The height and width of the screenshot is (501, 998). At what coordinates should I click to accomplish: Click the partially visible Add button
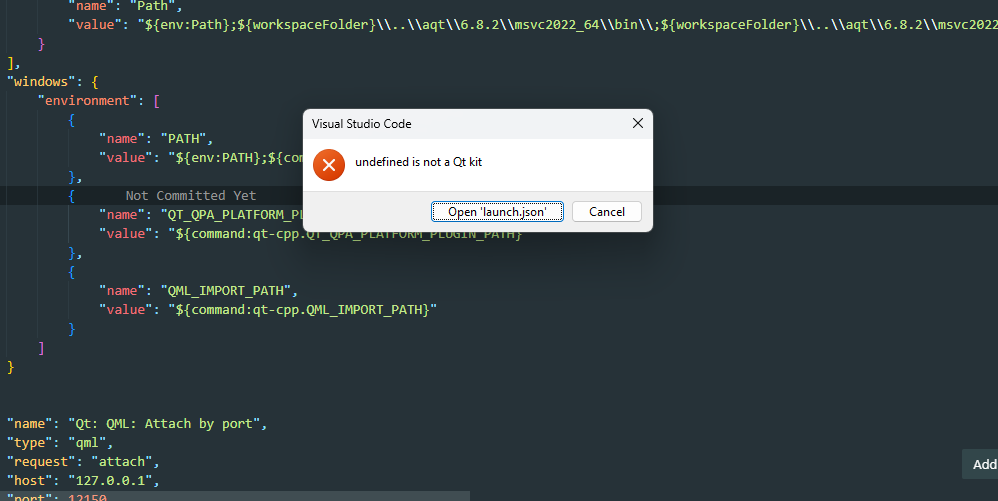point(981,464)
